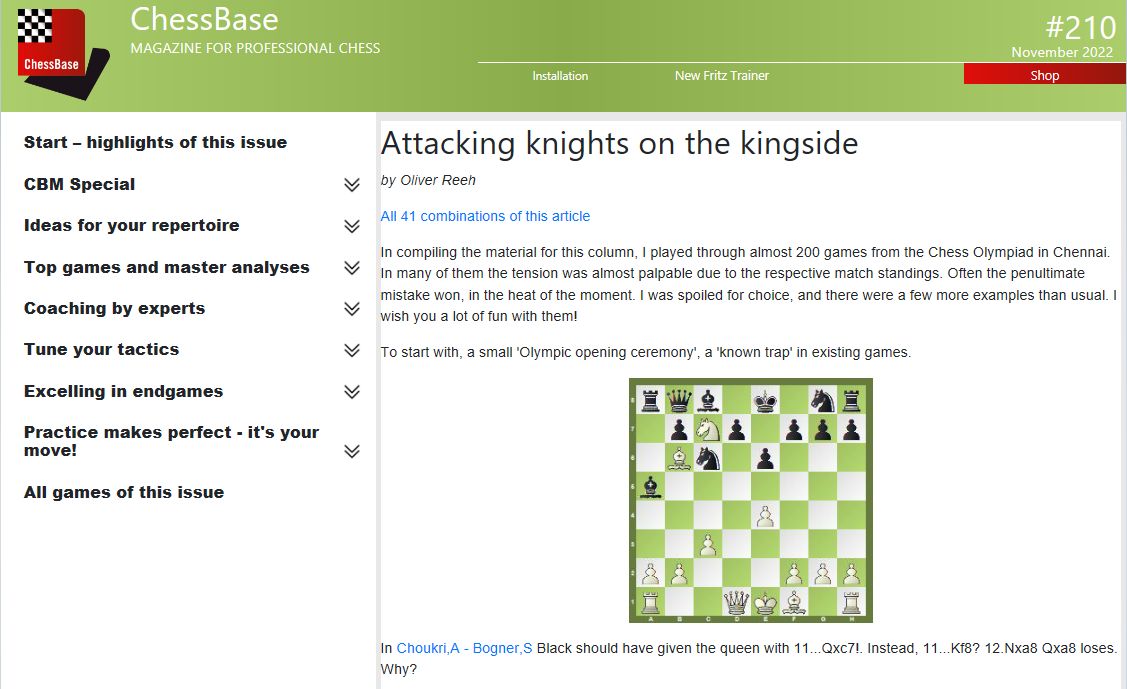Screen dimensions: 1127x689
Task: Click the large ChessBase header title
Action: click(x=204, y=19)
